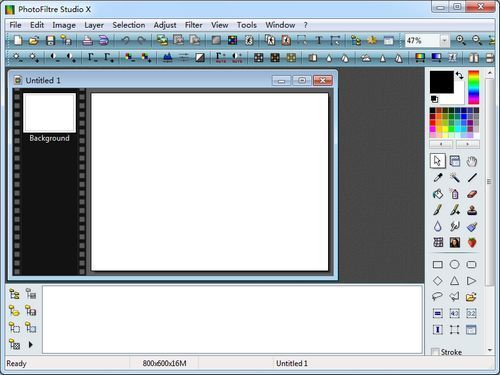Click the Gradient icon in filter toolbar

click(x=436, y=58)
